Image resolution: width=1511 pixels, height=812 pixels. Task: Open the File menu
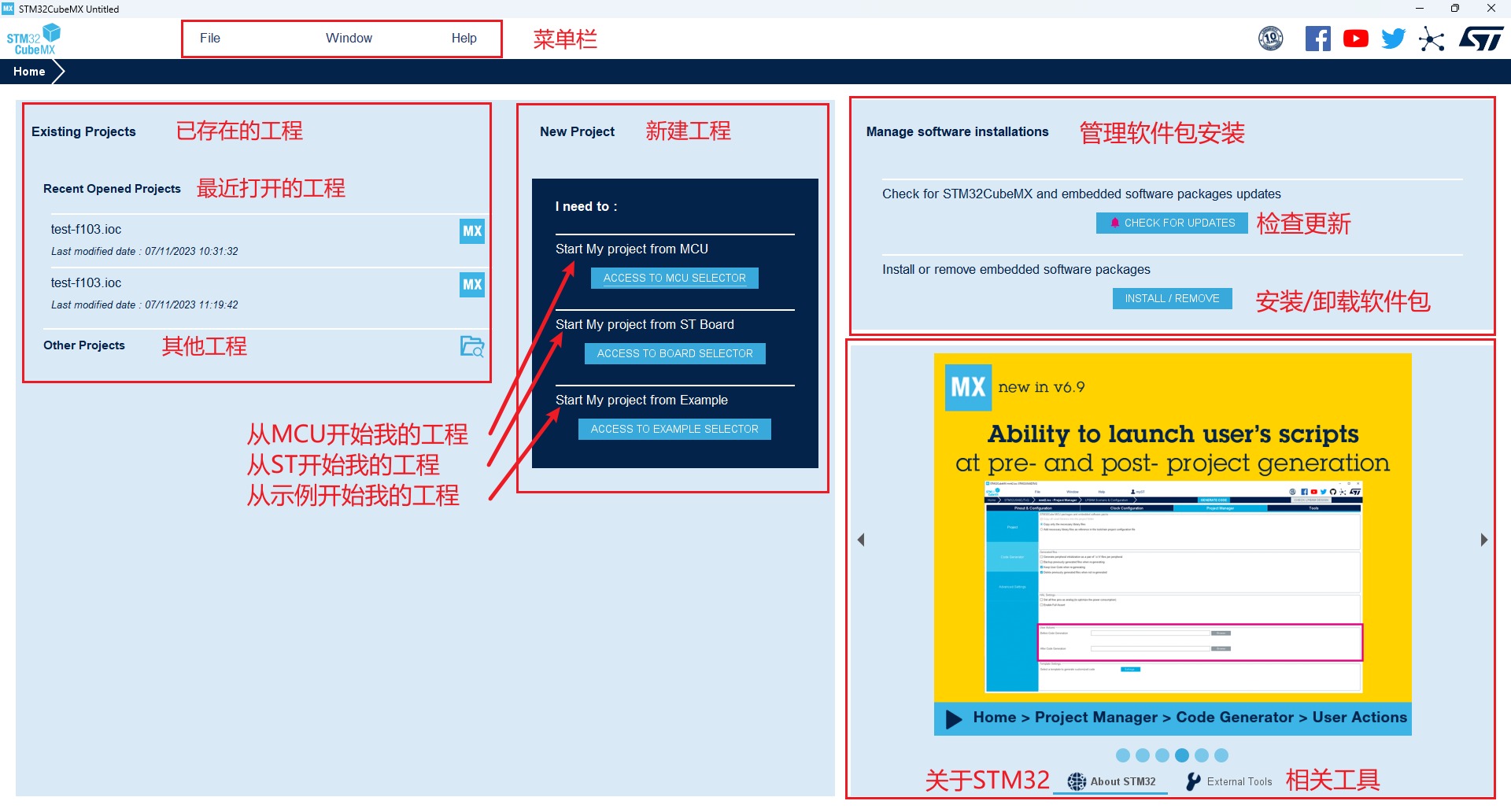210,38
